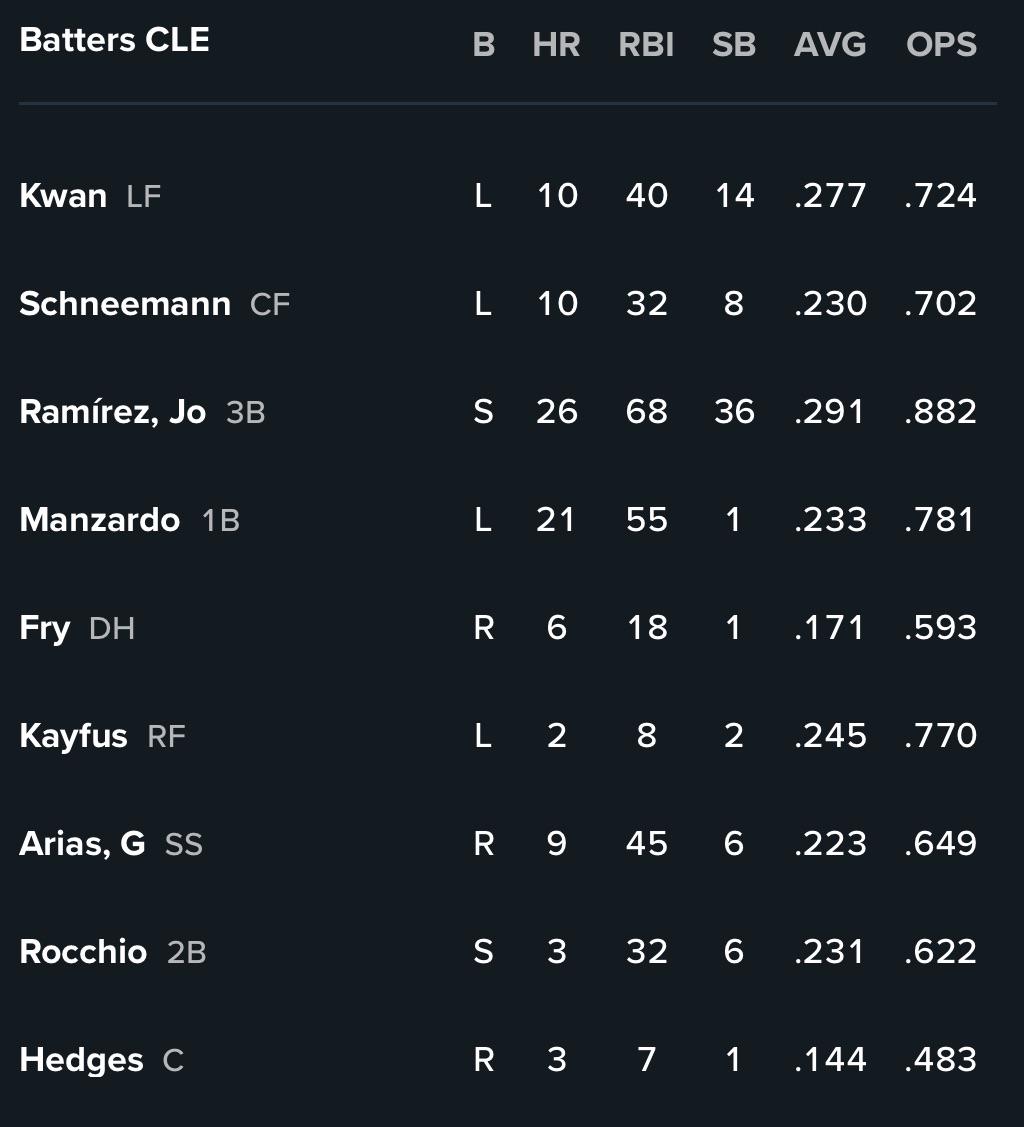This screenshot has height=1127, width=1024.
Task: Open Ramírez, Jo player profile
Action: pyautogui.click(x=113, y=413)
